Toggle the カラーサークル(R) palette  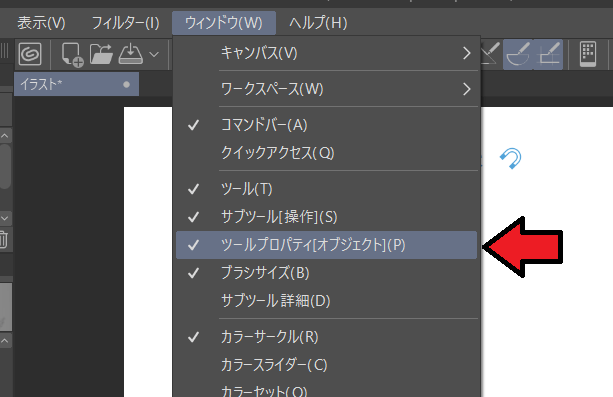click(326, 337)
